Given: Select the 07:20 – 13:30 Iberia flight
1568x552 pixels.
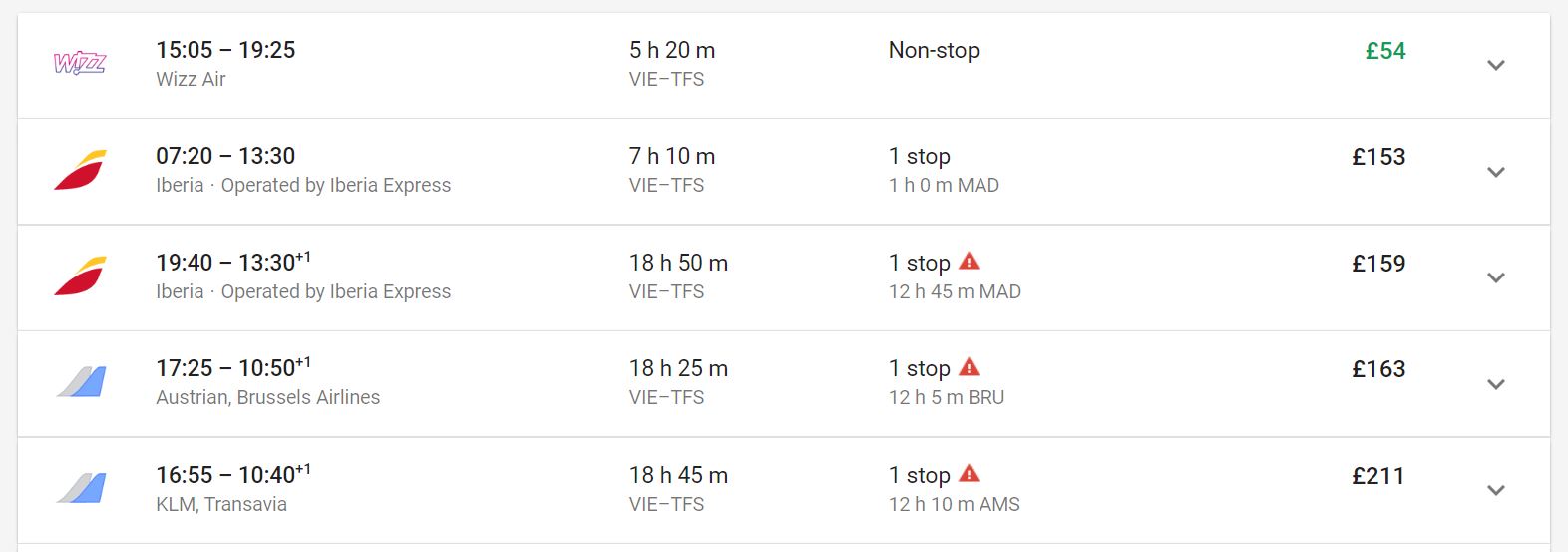Looking at the screenshot, I should (x=784, y=172).
